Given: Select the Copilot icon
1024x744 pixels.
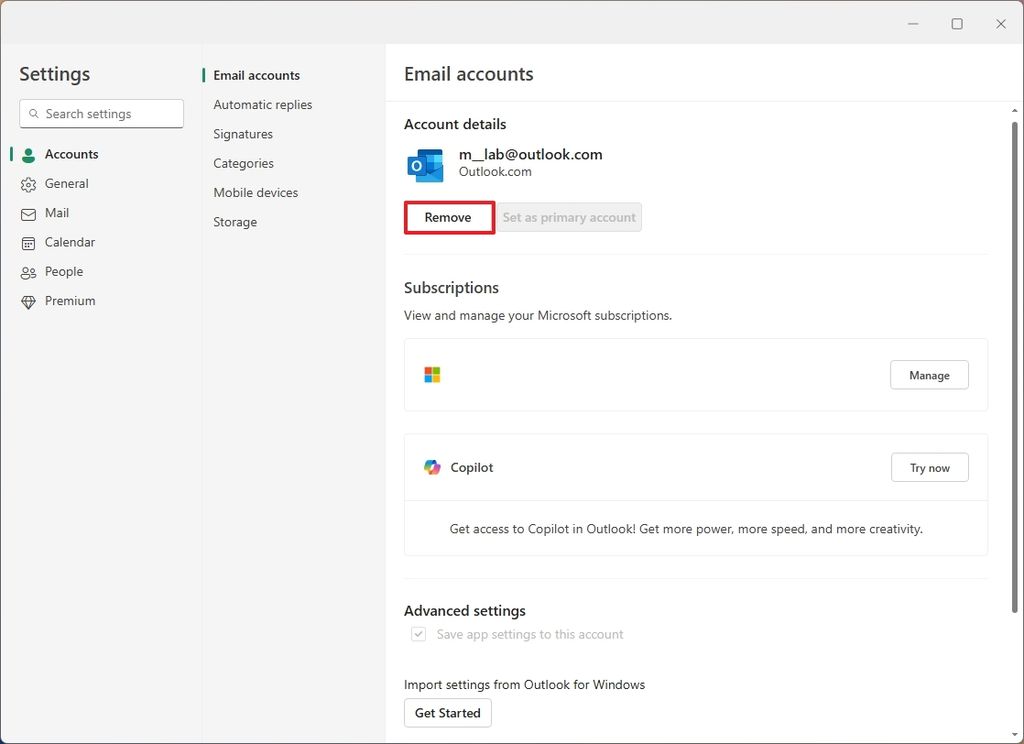Looking at the screenshot, I should tap(432, 467).
